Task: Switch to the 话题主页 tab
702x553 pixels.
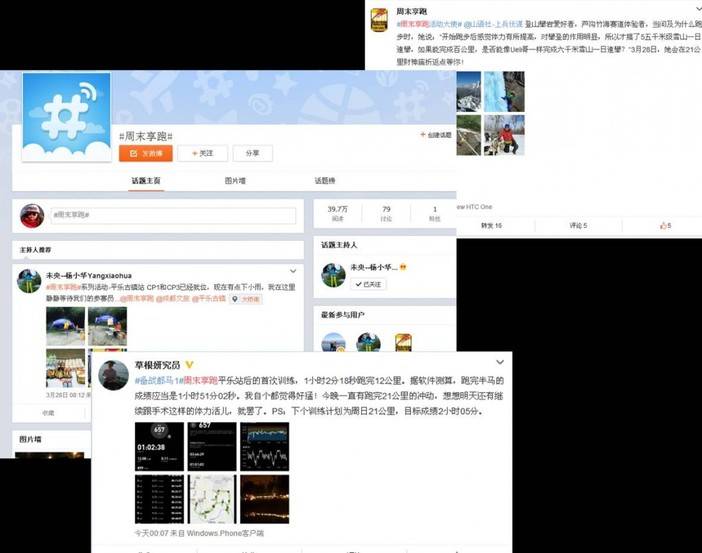Action: (146, 180)
